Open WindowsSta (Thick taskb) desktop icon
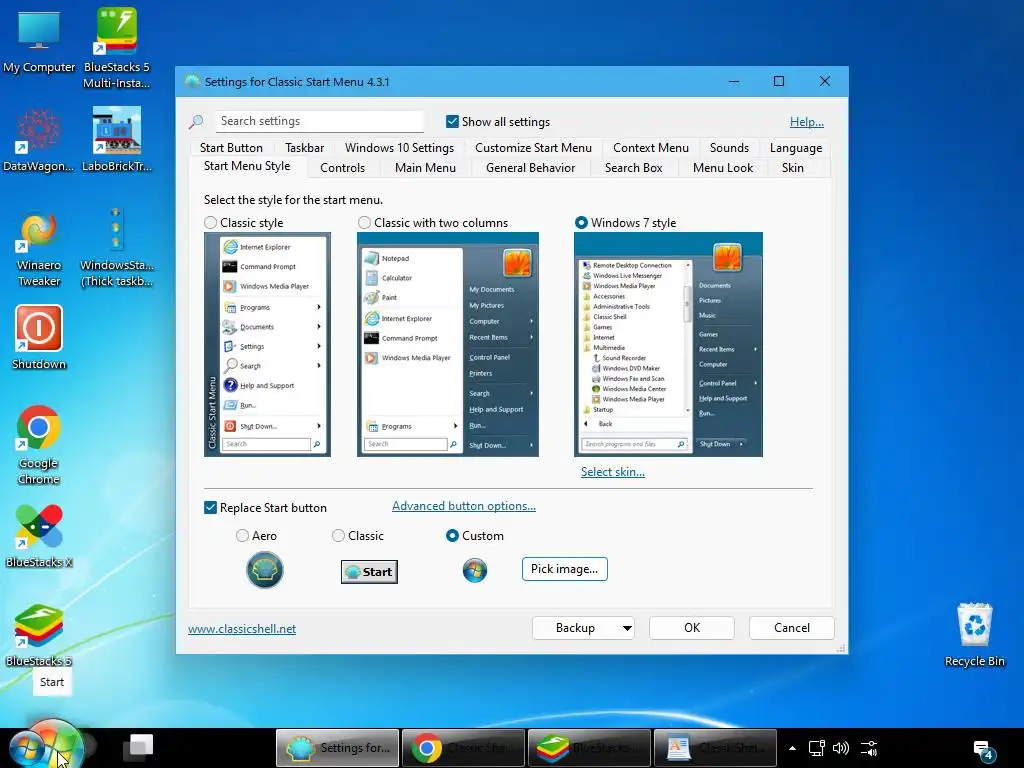 [x=117, y=248]
